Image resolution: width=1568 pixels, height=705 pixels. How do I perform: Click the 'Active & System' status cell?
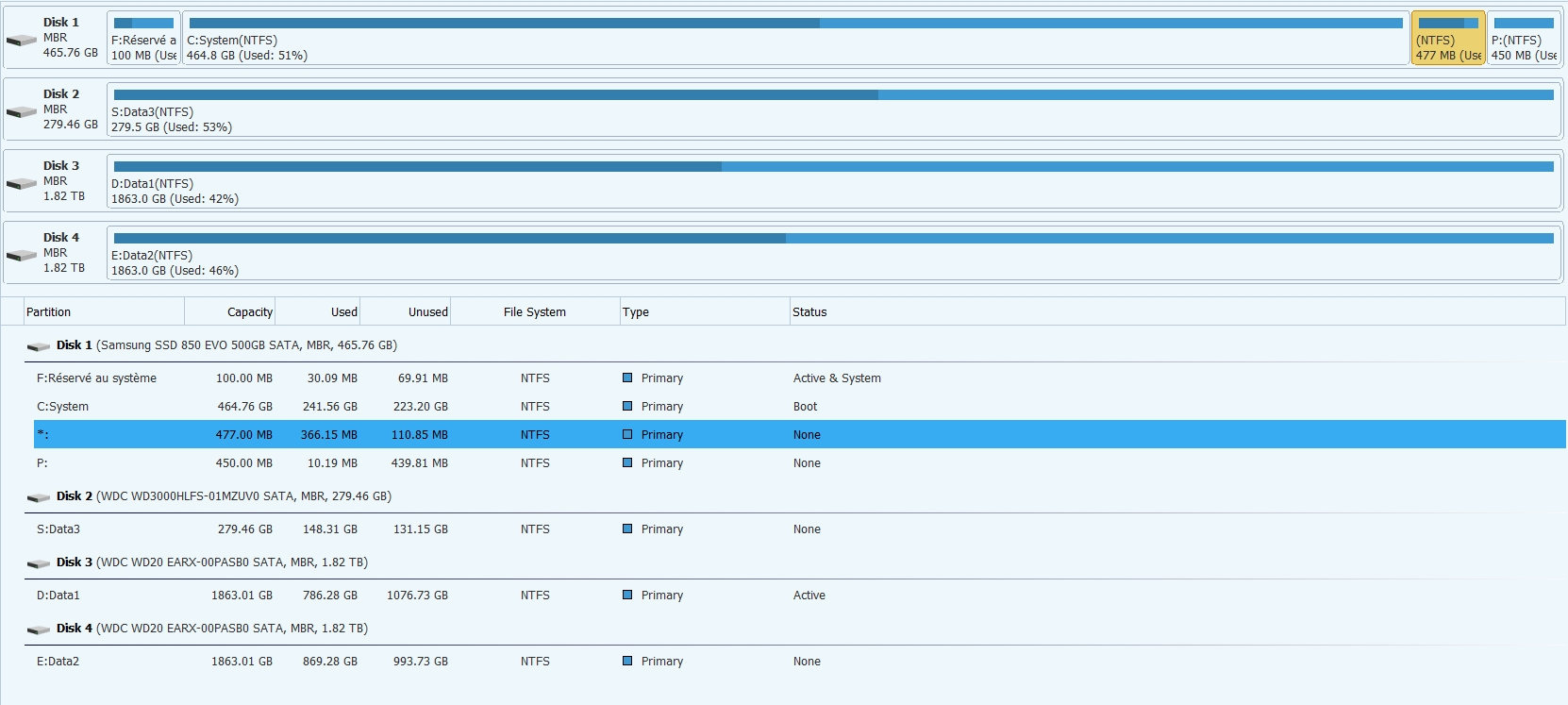[837, 378]
